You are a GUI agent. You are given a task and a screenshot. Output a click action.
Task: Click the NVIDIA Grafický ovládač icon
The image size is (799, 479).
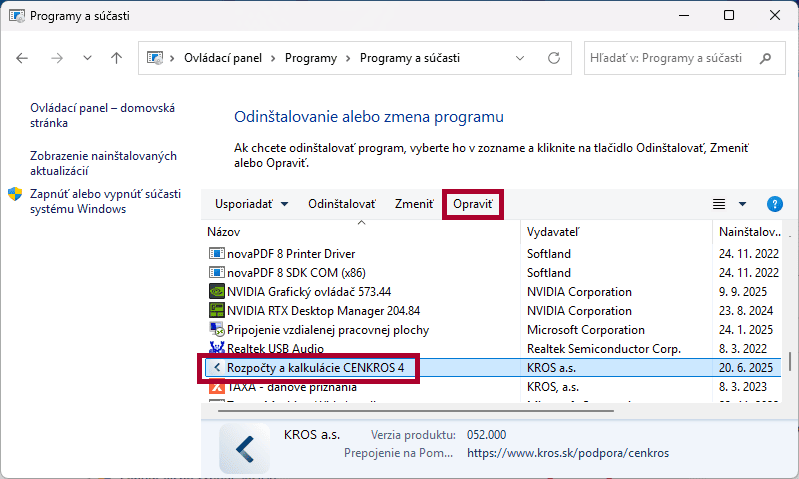pyautogui.click(x=216, y=292)
